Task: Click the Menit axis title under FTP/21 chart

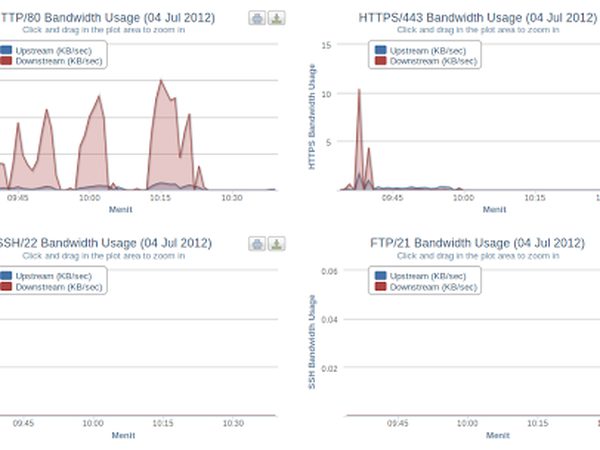Action: (x=498, y=435)
